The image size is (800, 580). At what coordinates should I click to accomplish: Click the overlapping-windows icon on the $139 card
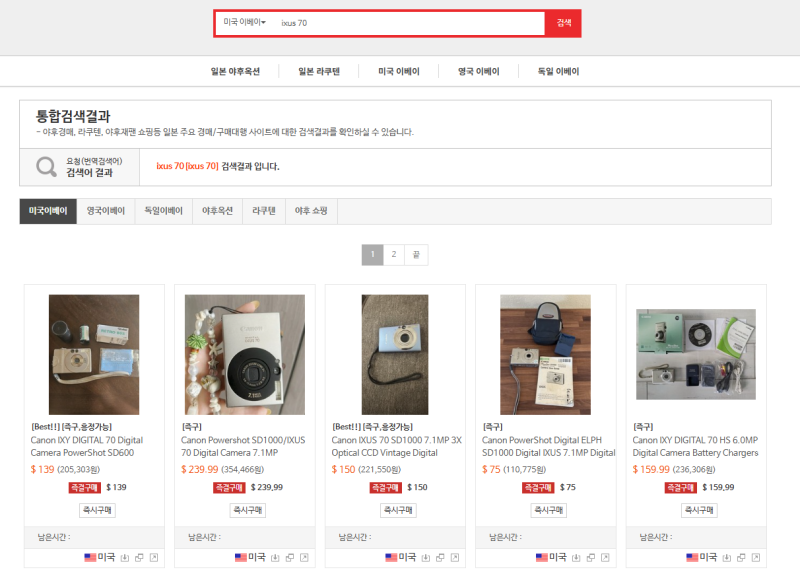click(x=139, y=558)
